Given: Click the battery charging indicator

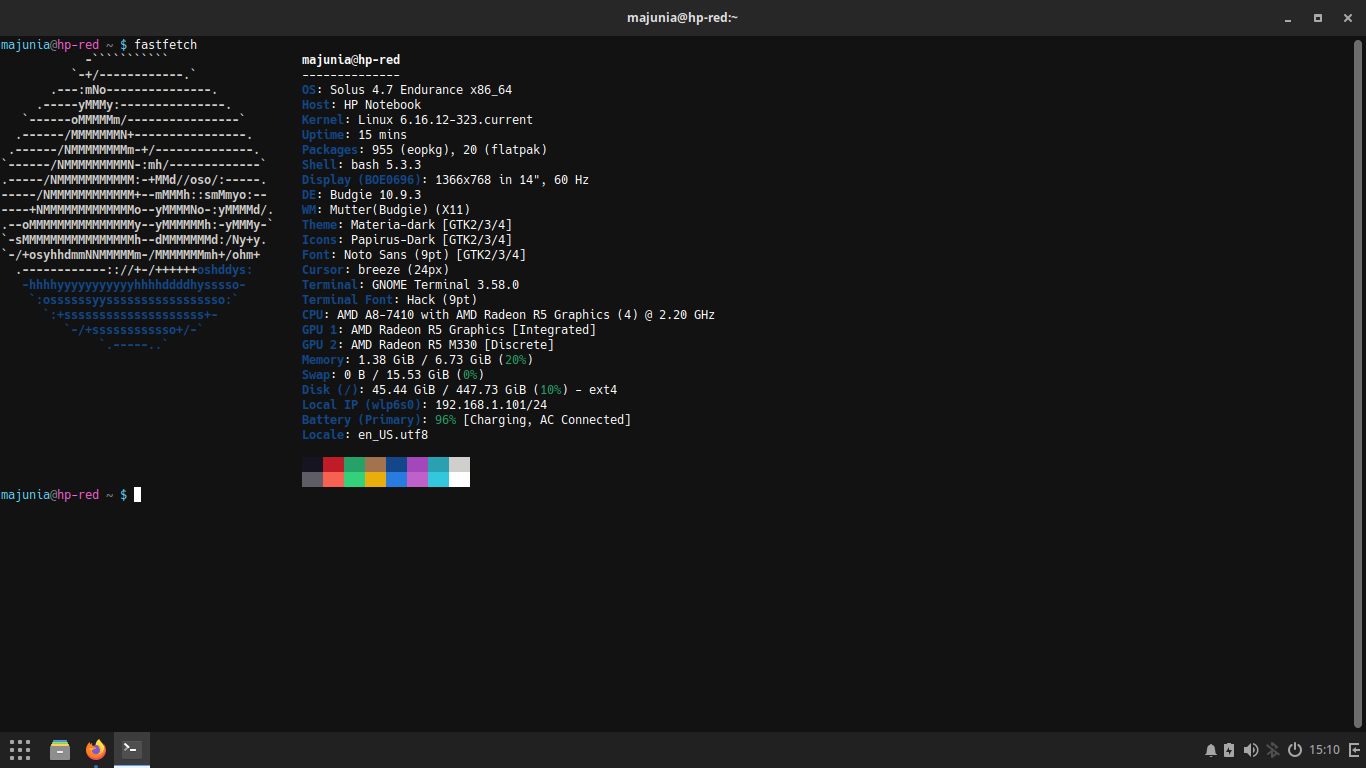Looking at the screenshot, I should tap(1229, 750).
